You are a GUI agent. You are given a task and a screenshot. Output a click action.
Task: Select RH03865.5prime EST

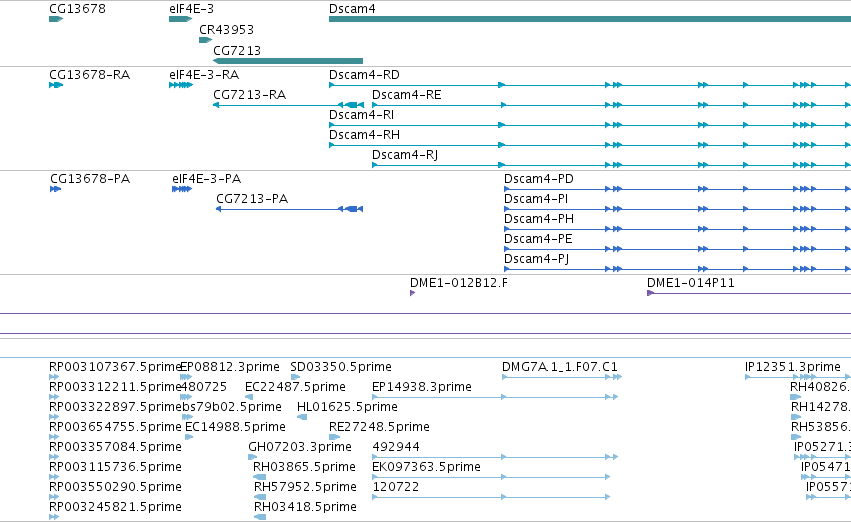click(304, 467)
